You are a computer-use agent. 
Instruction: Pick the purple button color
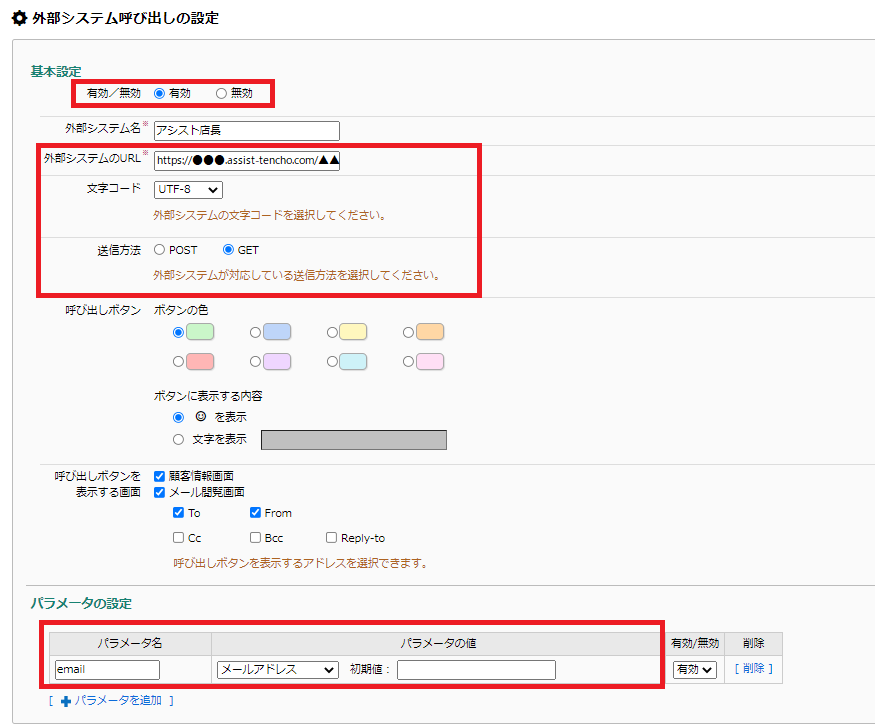click(x=277, y=361)
